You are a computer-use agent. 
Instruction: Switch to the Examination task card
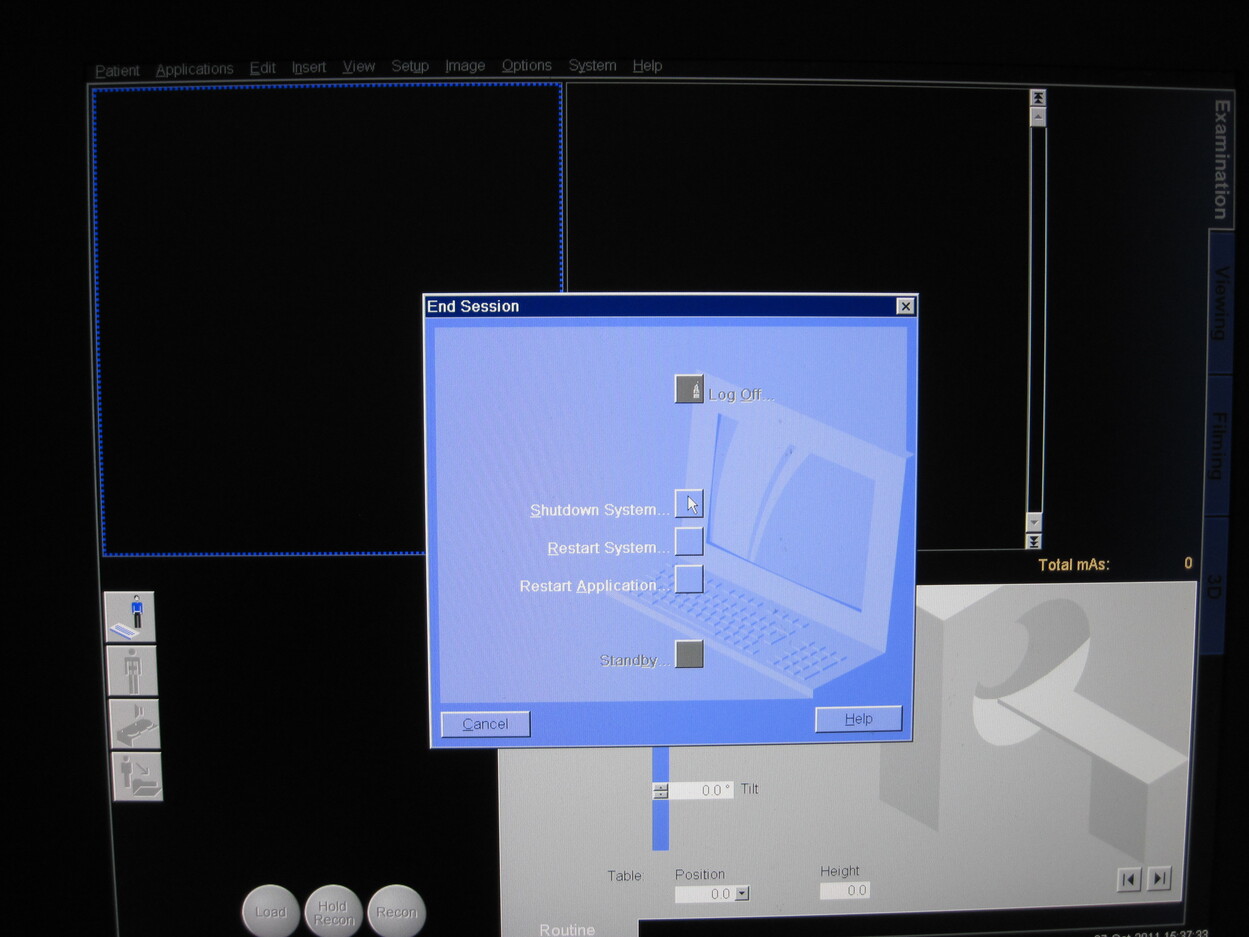[x=1221, y=159]
